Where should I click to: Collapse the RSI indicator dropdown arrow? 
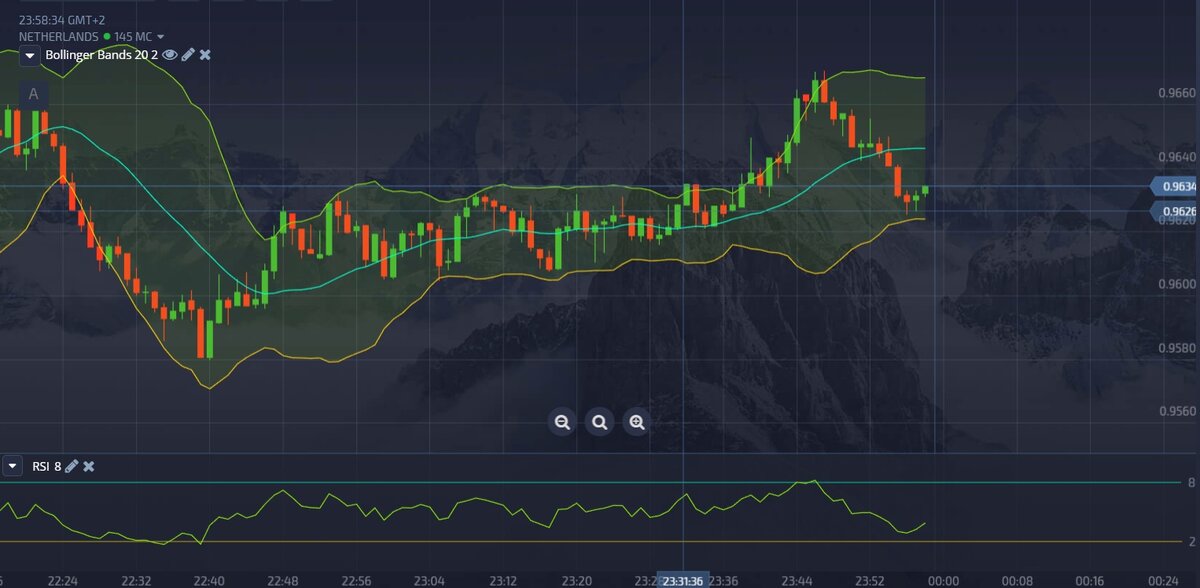(13, 466)
